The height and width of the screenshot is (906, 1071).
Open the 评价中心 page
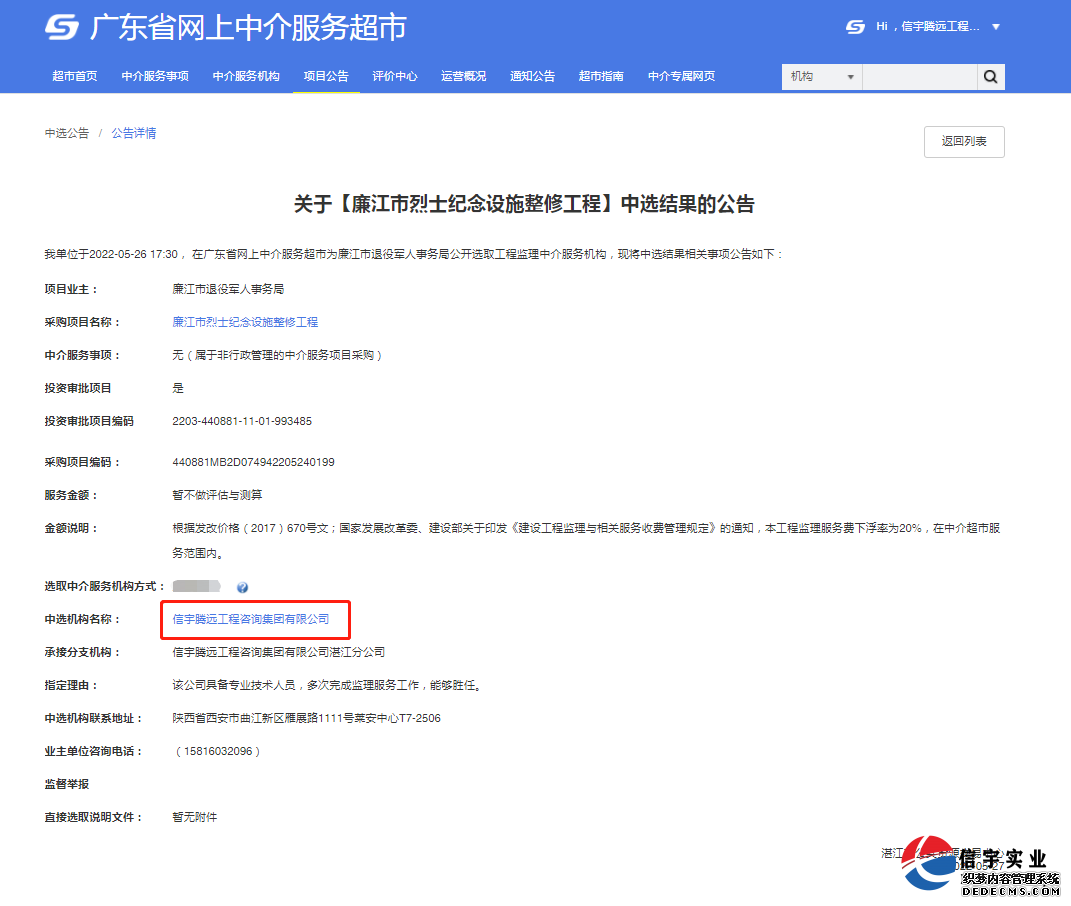[x=395, y=75]
